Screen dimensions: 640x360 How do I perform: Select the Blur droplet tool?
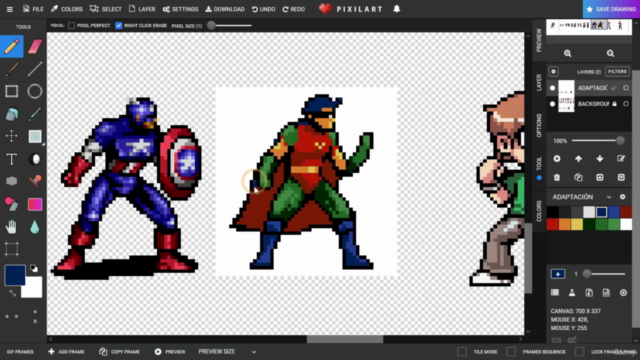pyautogui.click(x=35, y=227)
